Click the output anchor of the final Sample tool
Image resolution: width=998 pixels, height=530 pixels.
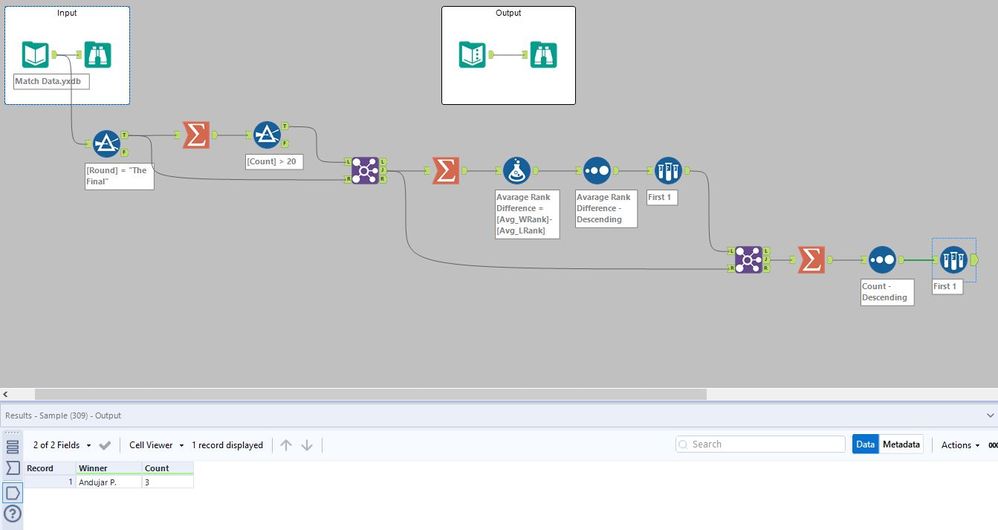click(x=973, y=260)
